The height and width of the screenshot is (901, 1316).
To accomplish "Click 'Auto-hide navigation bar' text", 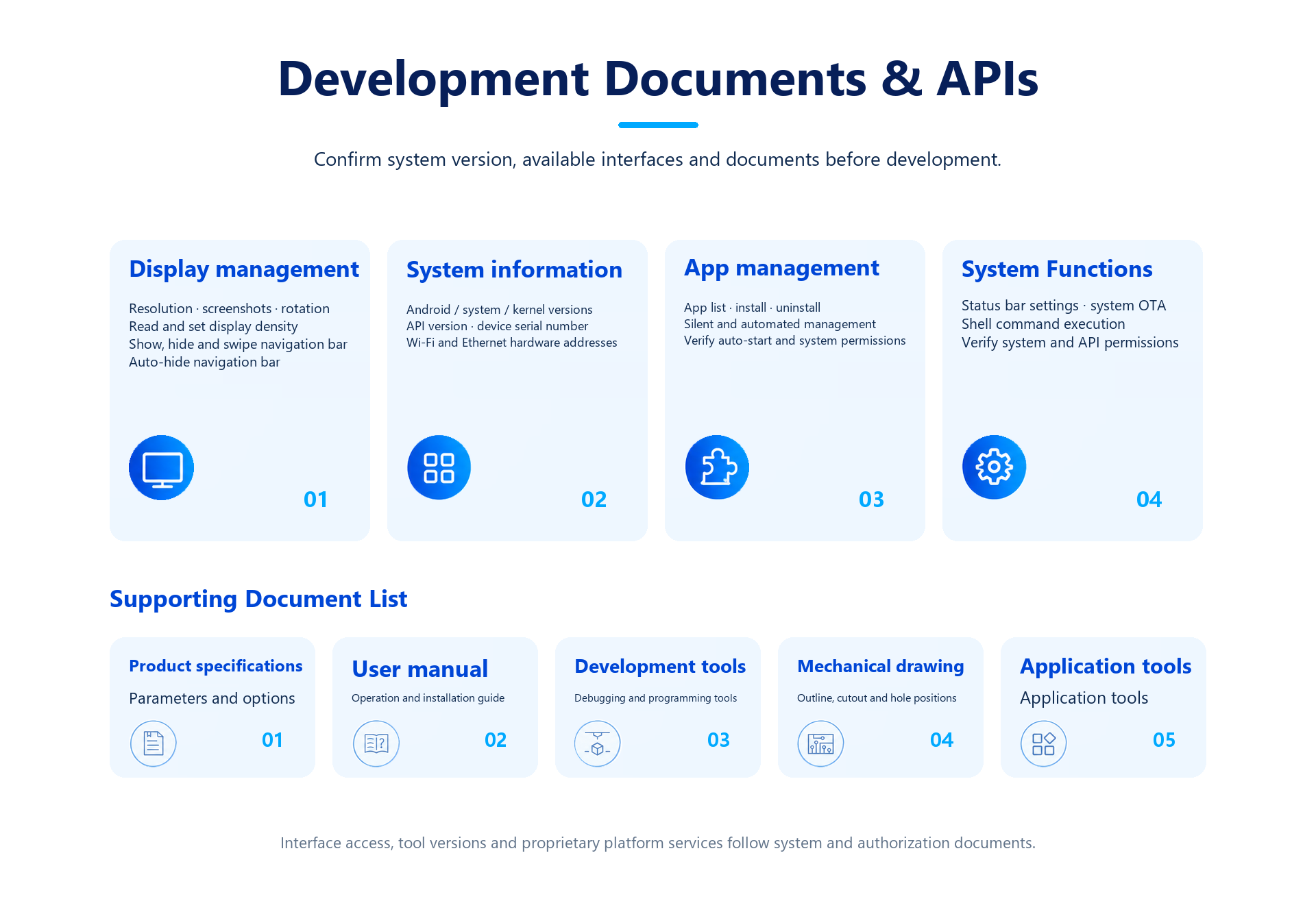I will (x=204, y=362).
